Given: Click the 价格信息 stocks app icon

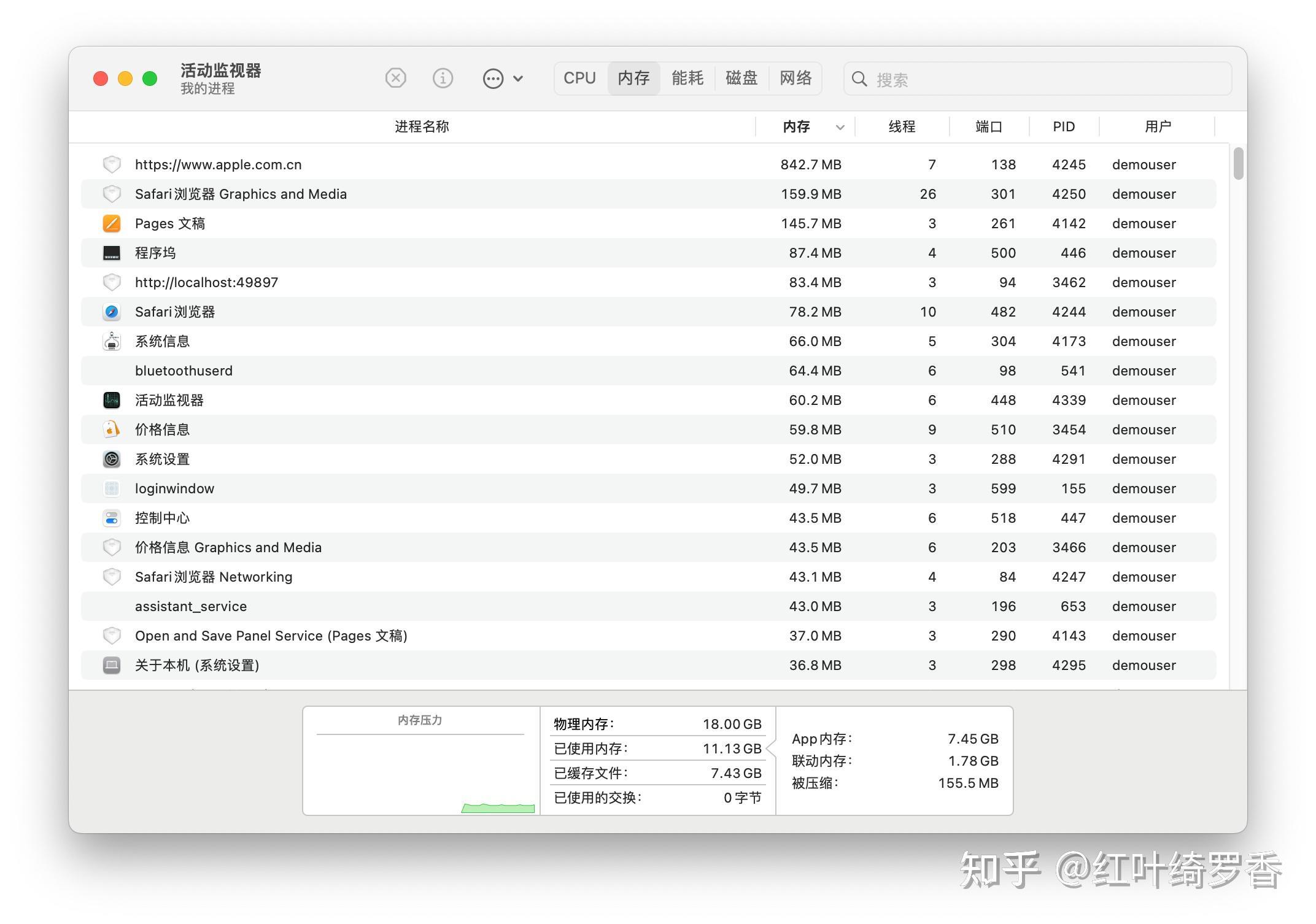Looking at the screenshot, I should pyautogui.click(x=111, y=429).
